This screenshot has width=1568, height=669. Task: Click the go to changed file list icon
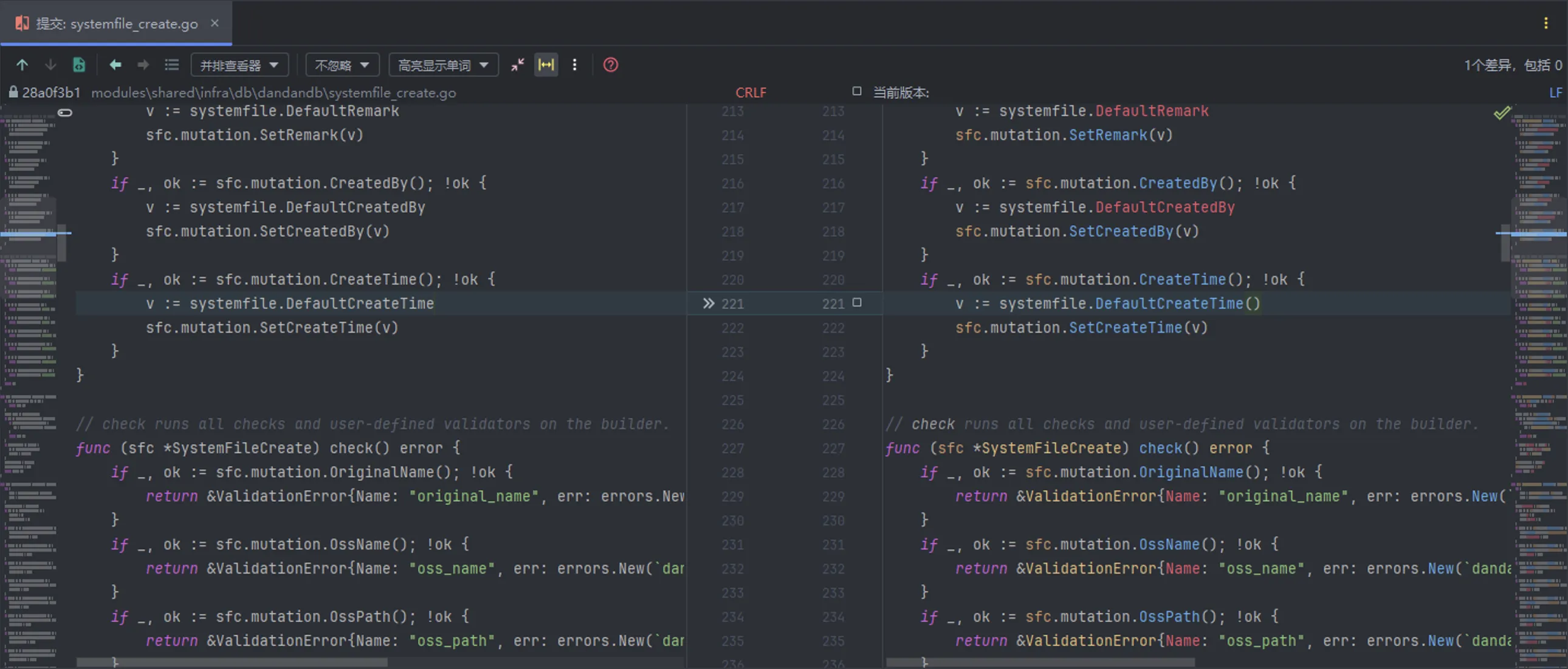(171, 64)
